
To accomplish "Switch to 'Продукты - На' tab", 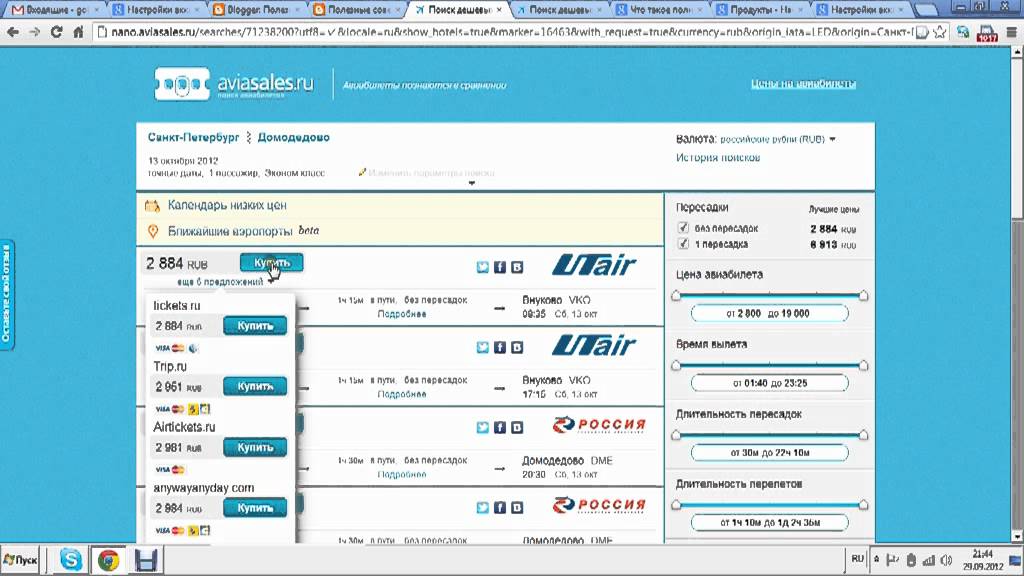I will coord(760,10).
